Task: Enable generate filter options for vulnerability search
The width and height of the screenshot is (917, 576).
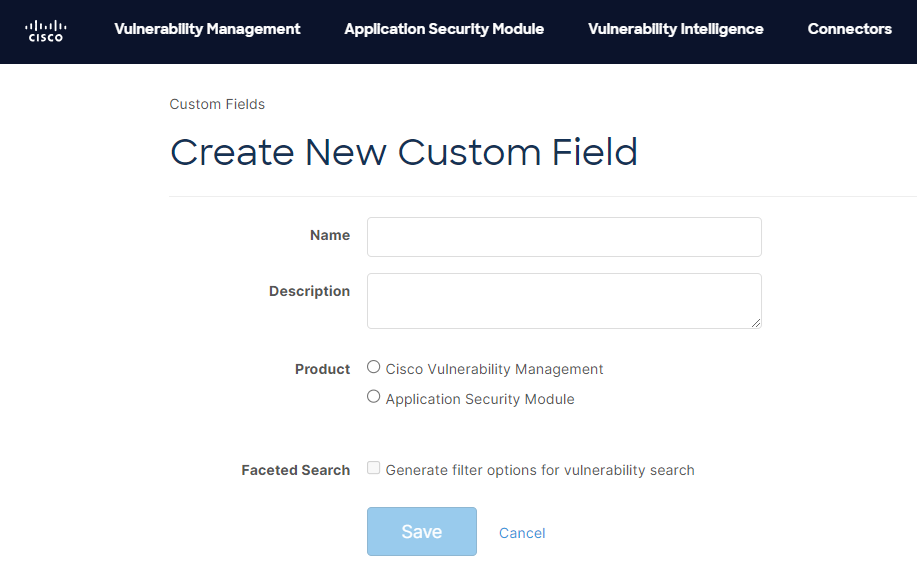Action: (x=373, y=467)
